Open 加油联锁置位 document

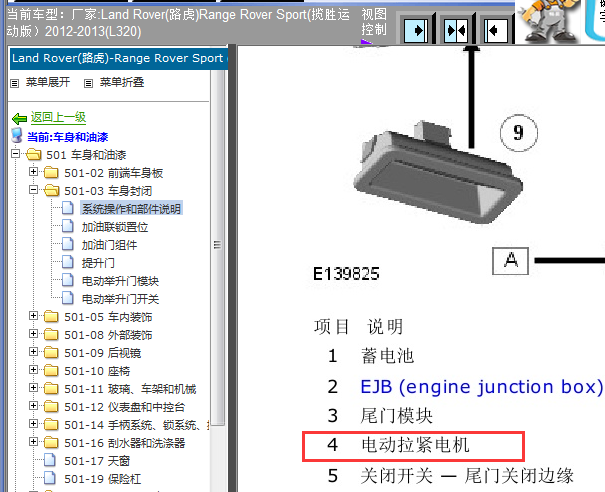coord(115,227)
